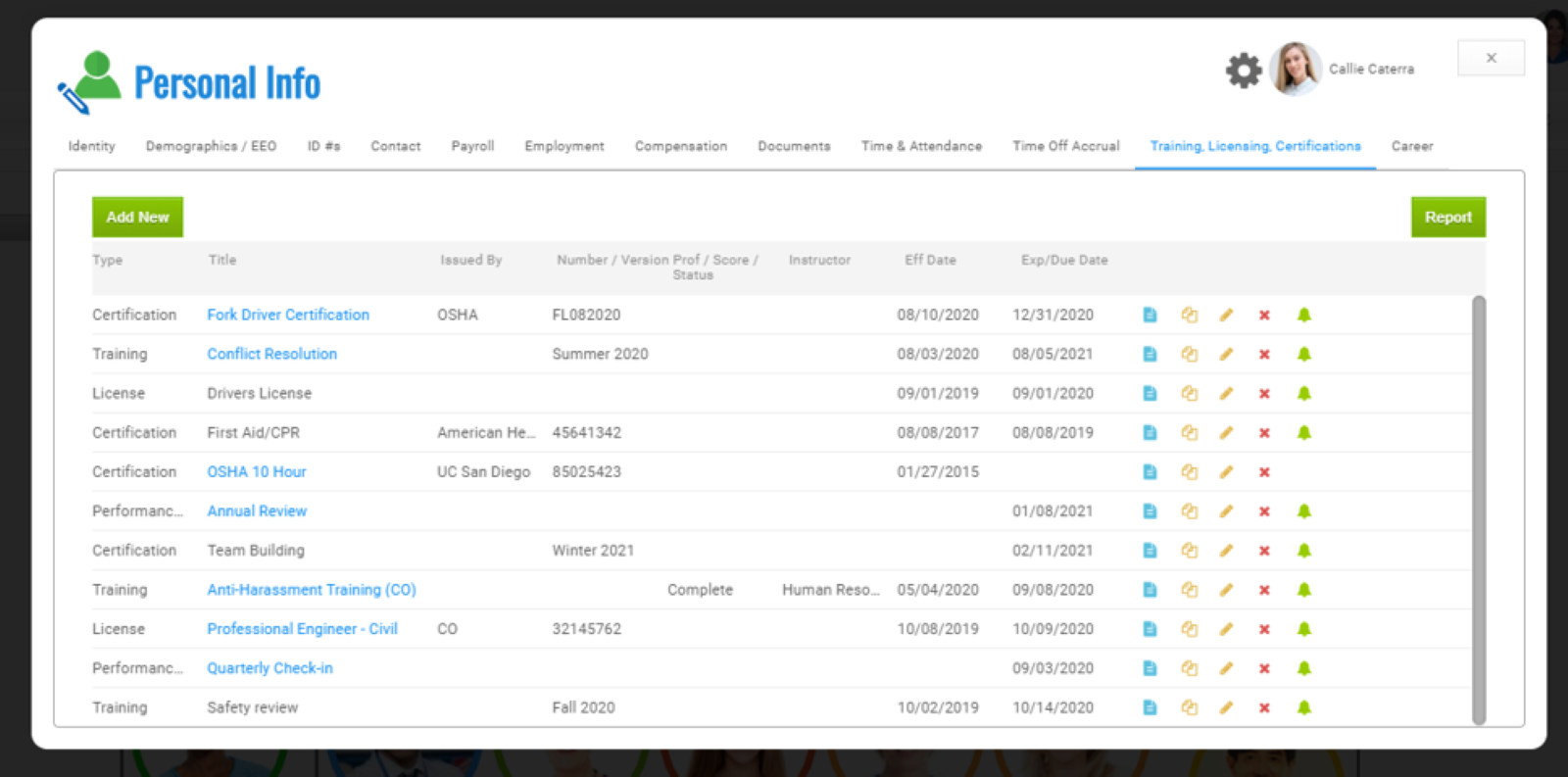Viewport: 1568px width, 777px height.
Task: Go to the Payroll tab
Action: 472,146
